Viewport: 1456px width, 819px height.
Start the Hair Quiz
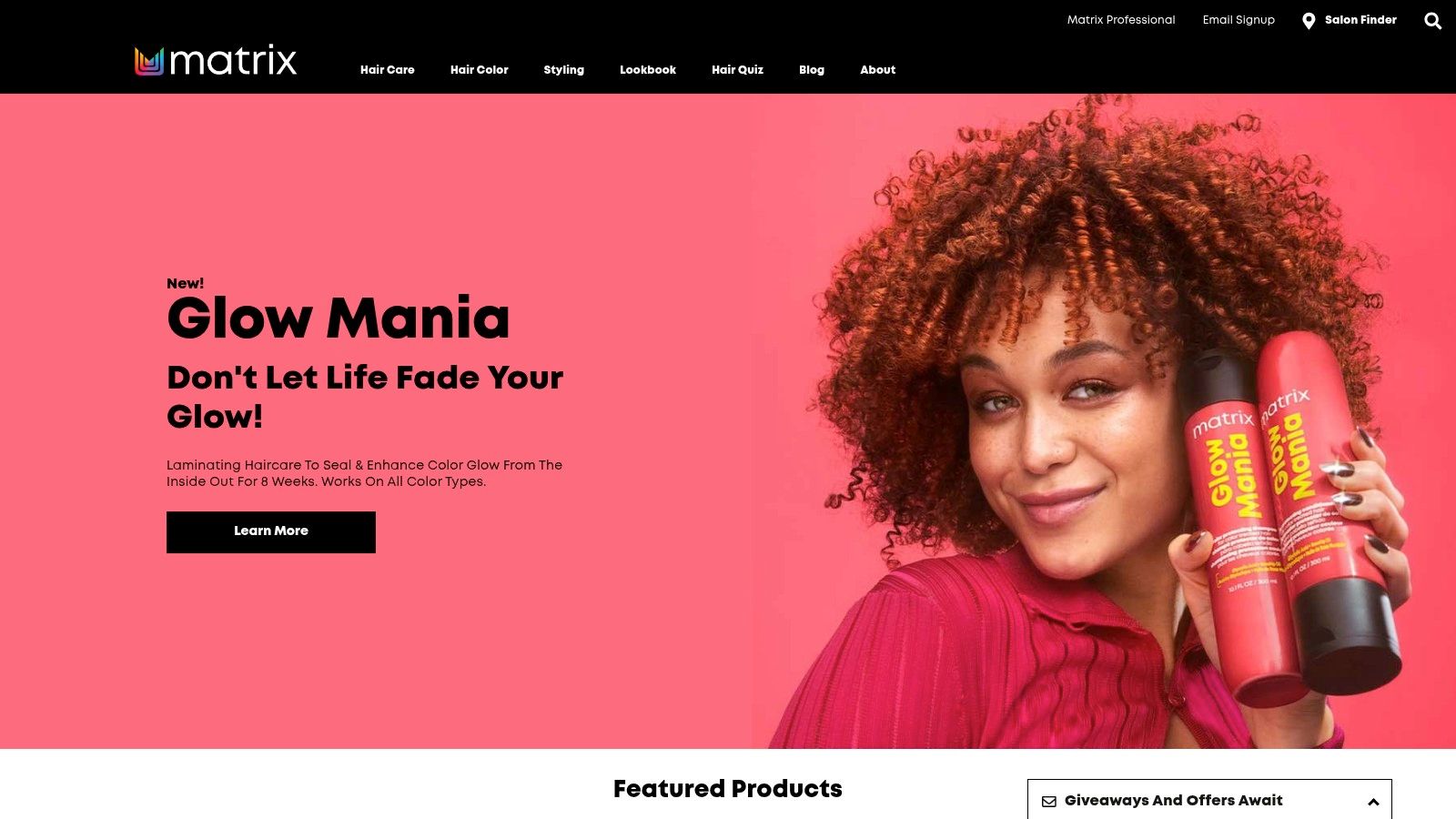tap(738, 70)
